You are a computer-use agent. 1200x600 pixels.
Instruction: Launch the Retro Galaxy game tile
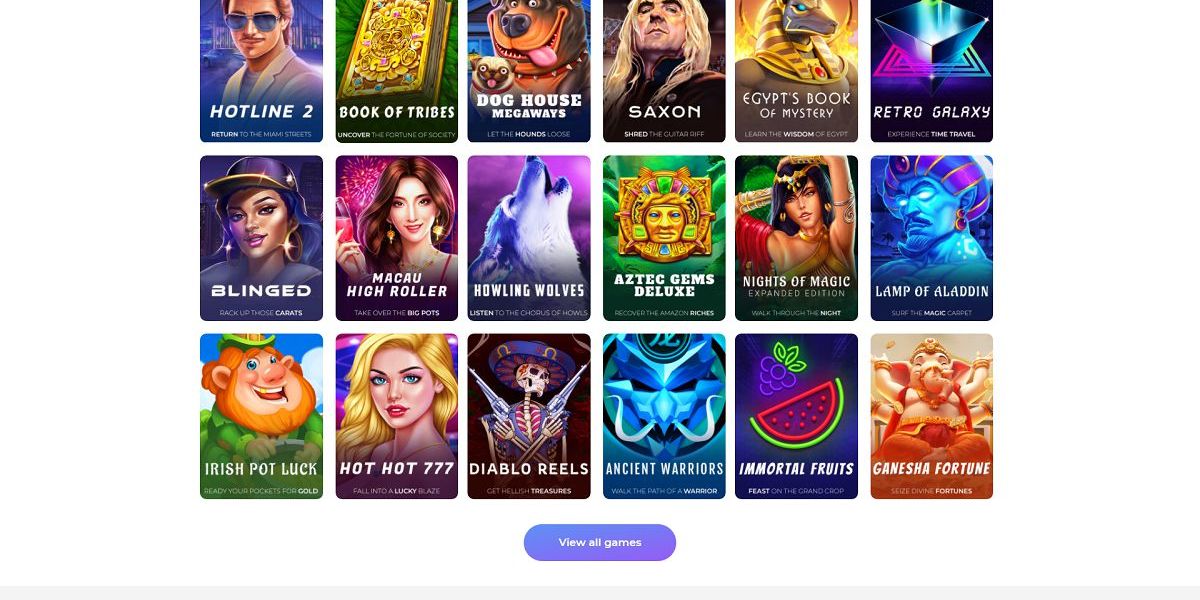[932, 70]
